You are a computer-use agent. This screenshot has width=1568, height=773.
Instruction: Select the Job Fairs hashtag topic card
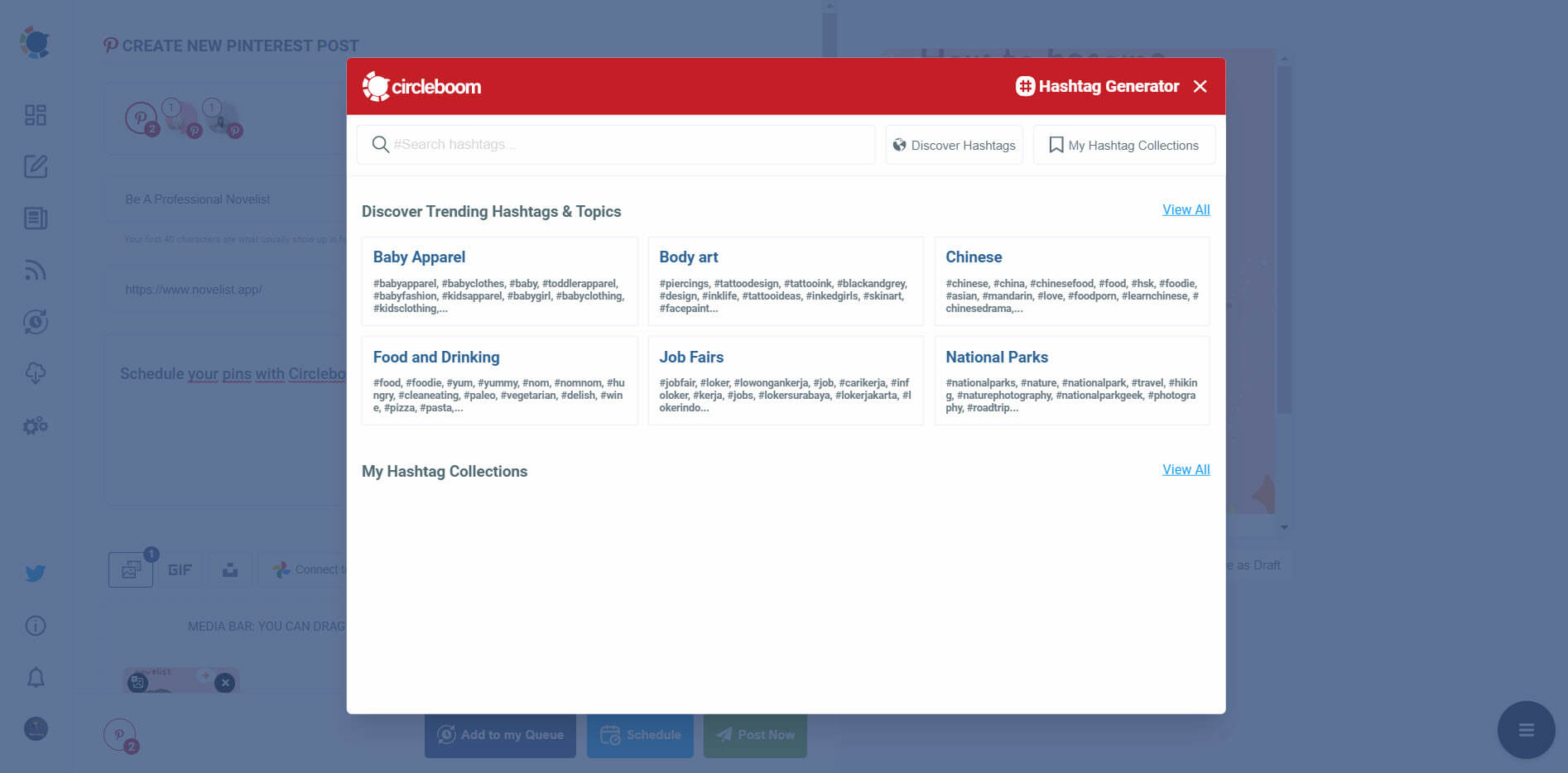point(785,380)
